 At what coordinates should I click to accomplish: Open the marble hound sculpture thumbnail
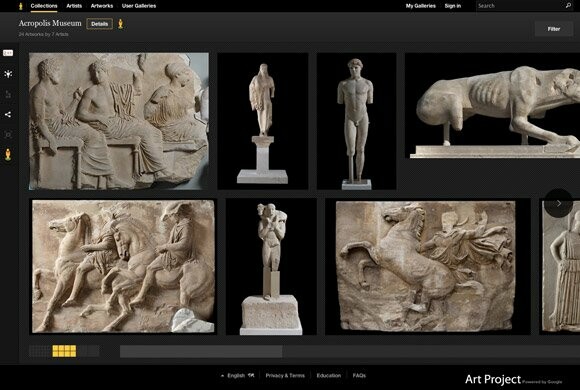point(493,106)
